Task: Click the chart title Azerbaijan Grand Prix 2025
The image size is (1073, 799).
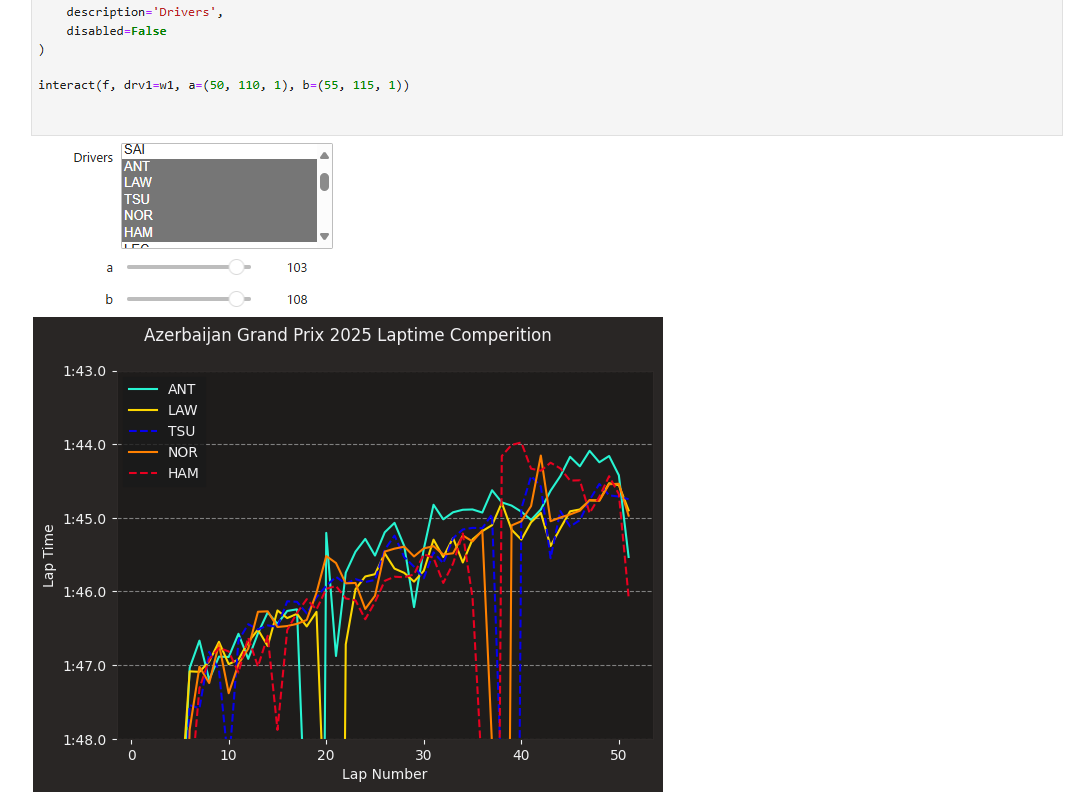Action: (348, 335)
